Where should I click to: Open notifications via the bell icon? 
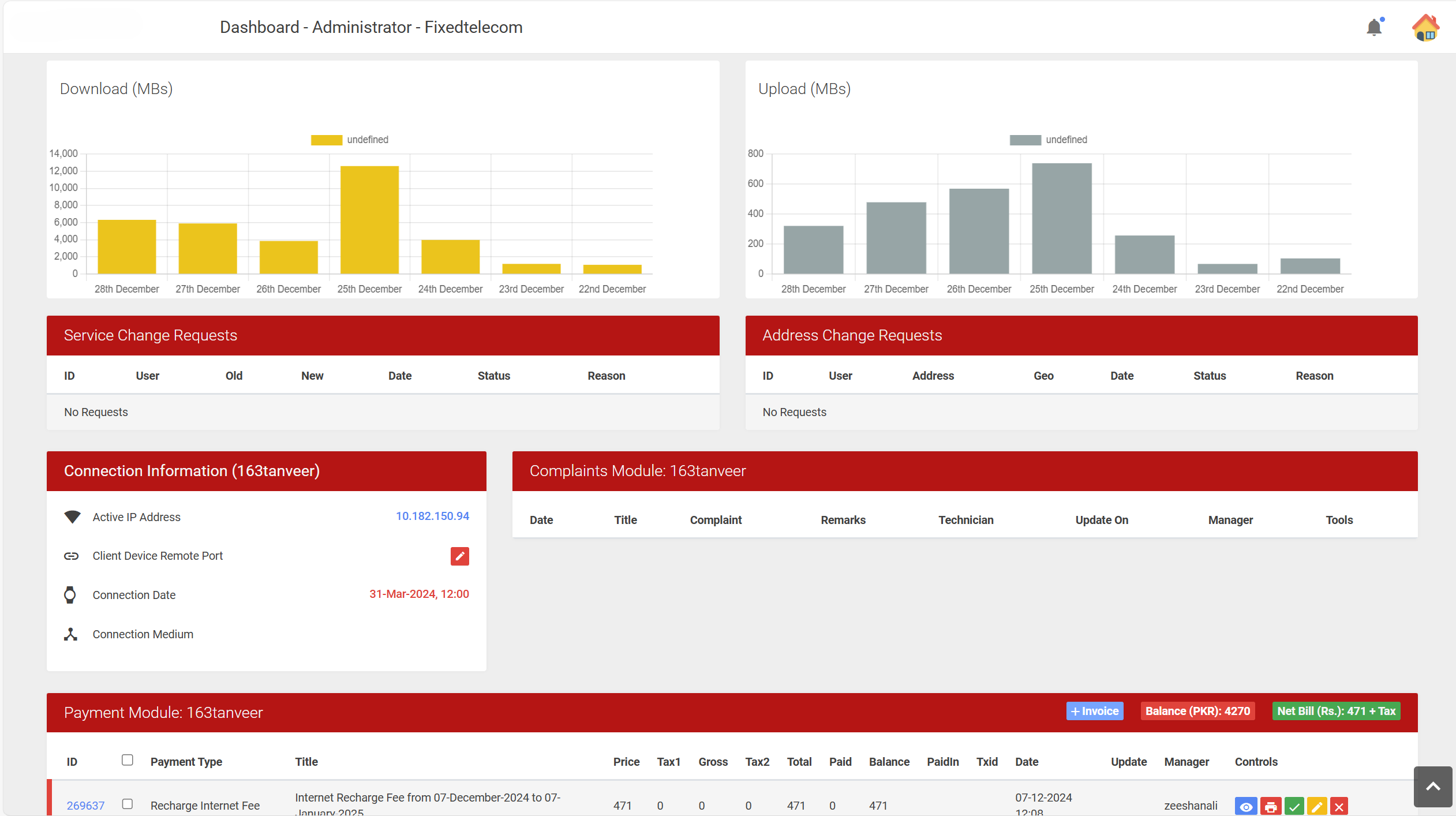(x=1374, y=27)
